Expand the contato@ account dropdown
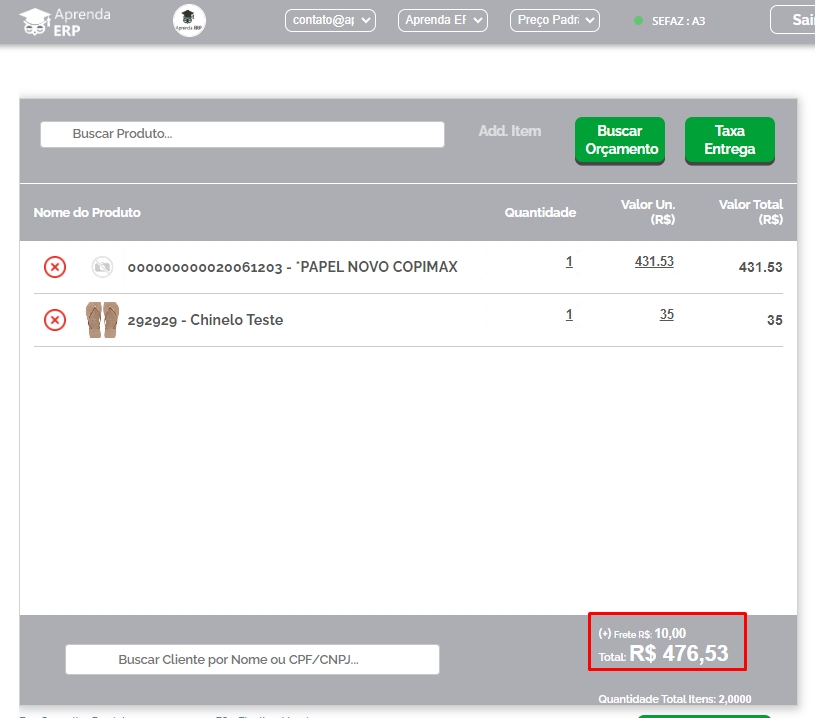The height and width of the screenshot is (718, 815). [x=330, y=20]
